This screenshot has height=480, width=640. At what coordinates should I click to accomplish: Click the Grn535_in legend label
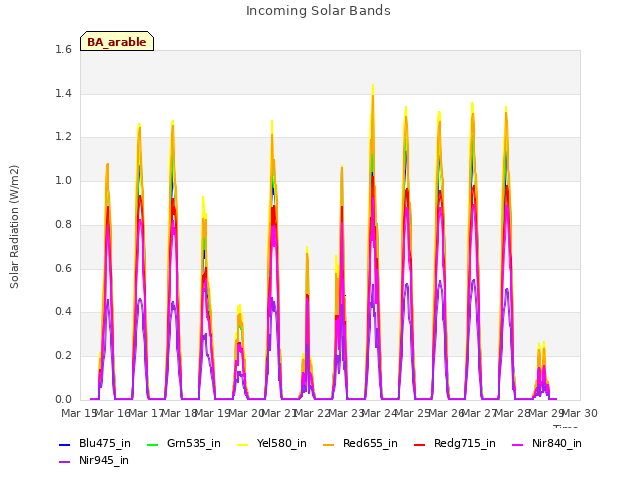point(194,444)
